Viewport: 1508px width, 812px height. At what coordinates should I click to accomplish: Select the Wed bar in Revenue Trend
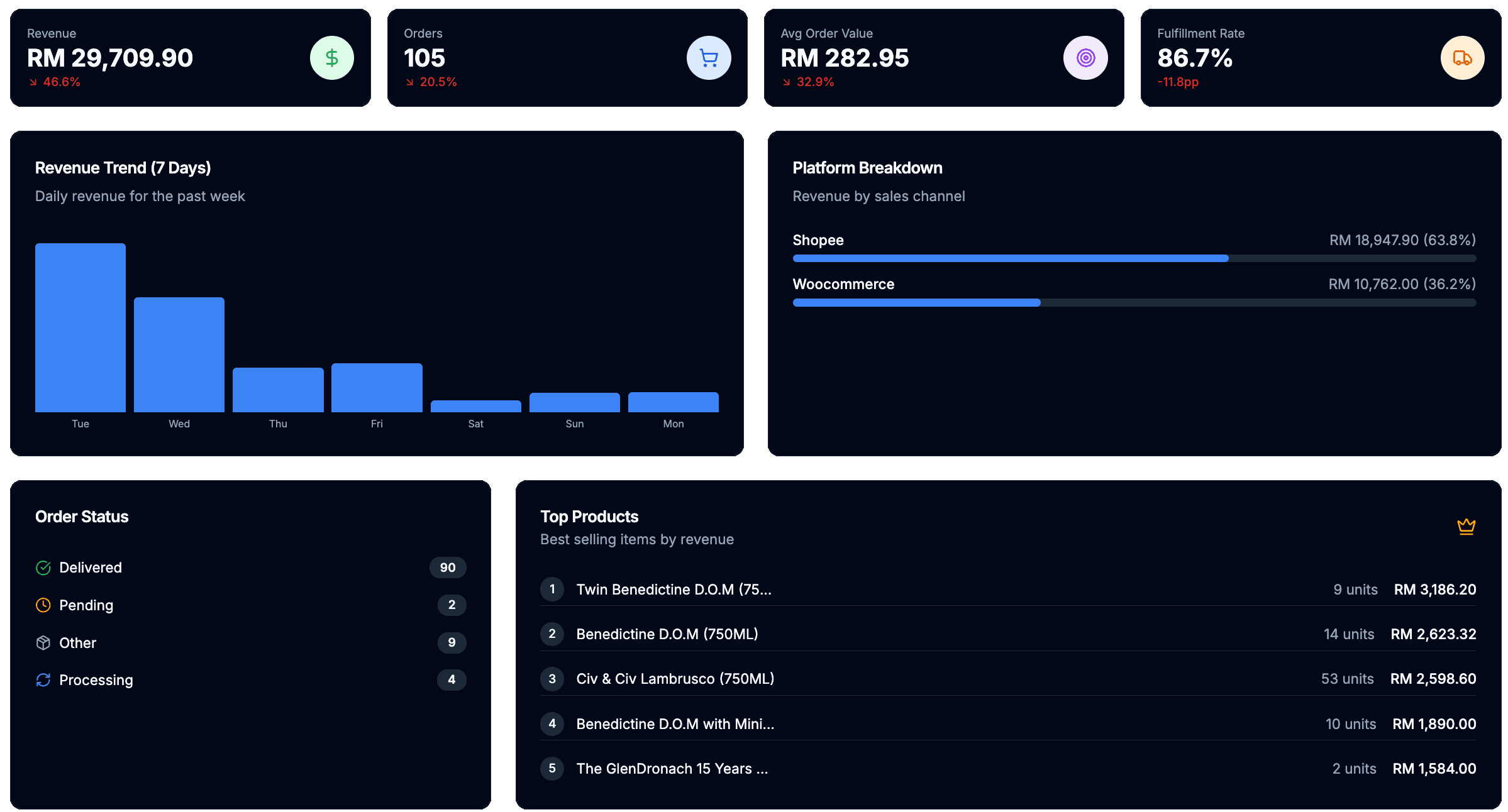179,354
